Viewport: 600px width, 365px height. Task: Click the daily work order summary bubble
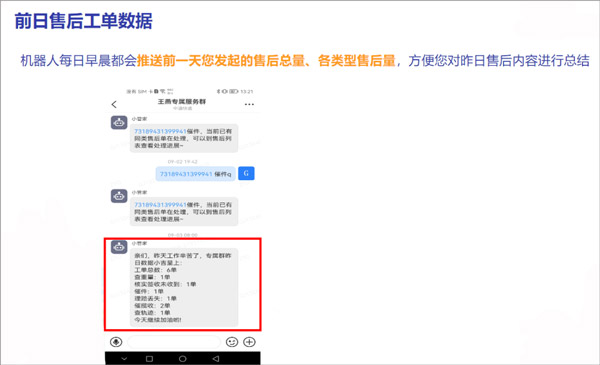(184, 287)
